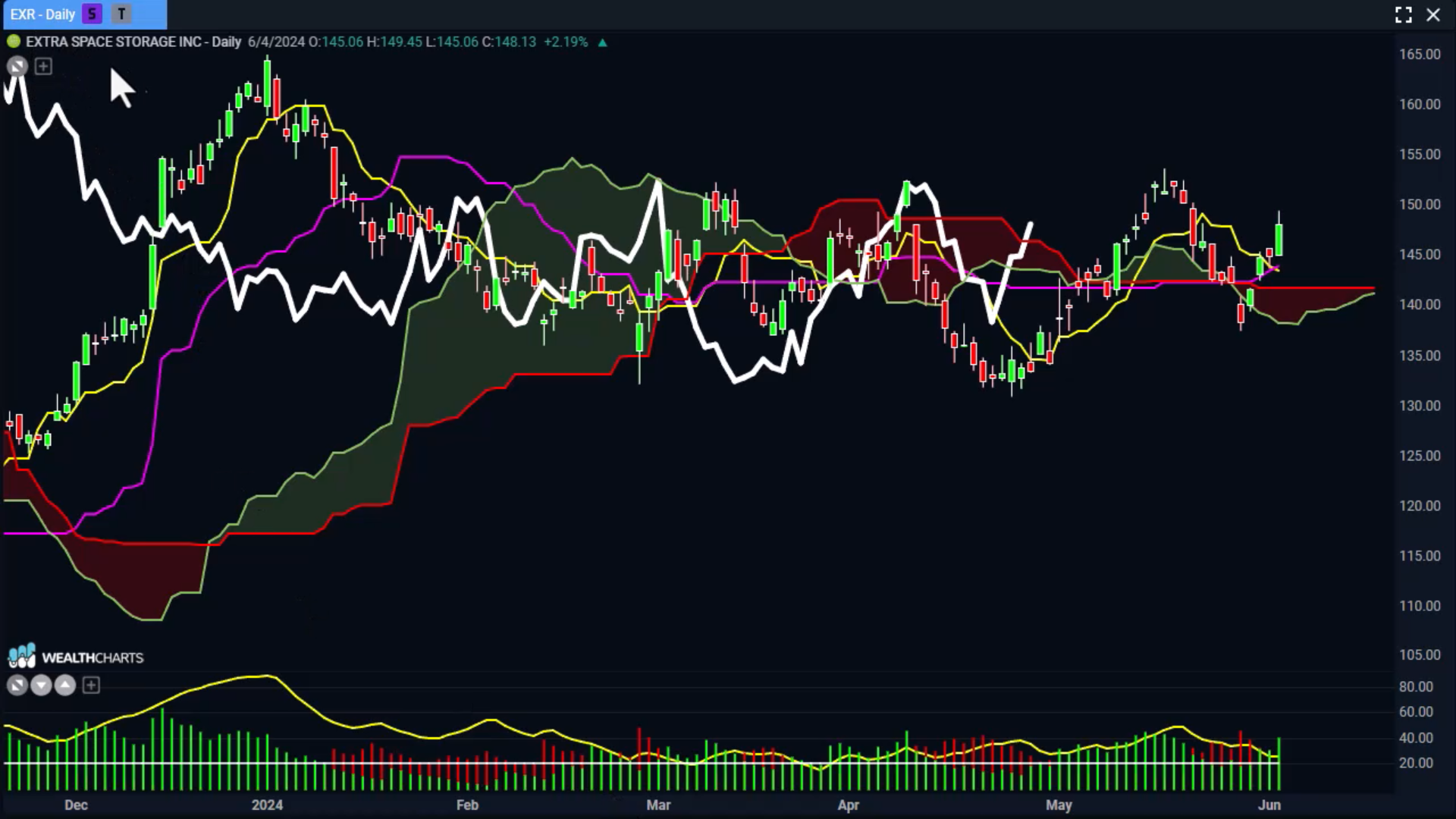Click the +2.19% change value
Viewport: 1456px width, 819px height.
point(566,42)
